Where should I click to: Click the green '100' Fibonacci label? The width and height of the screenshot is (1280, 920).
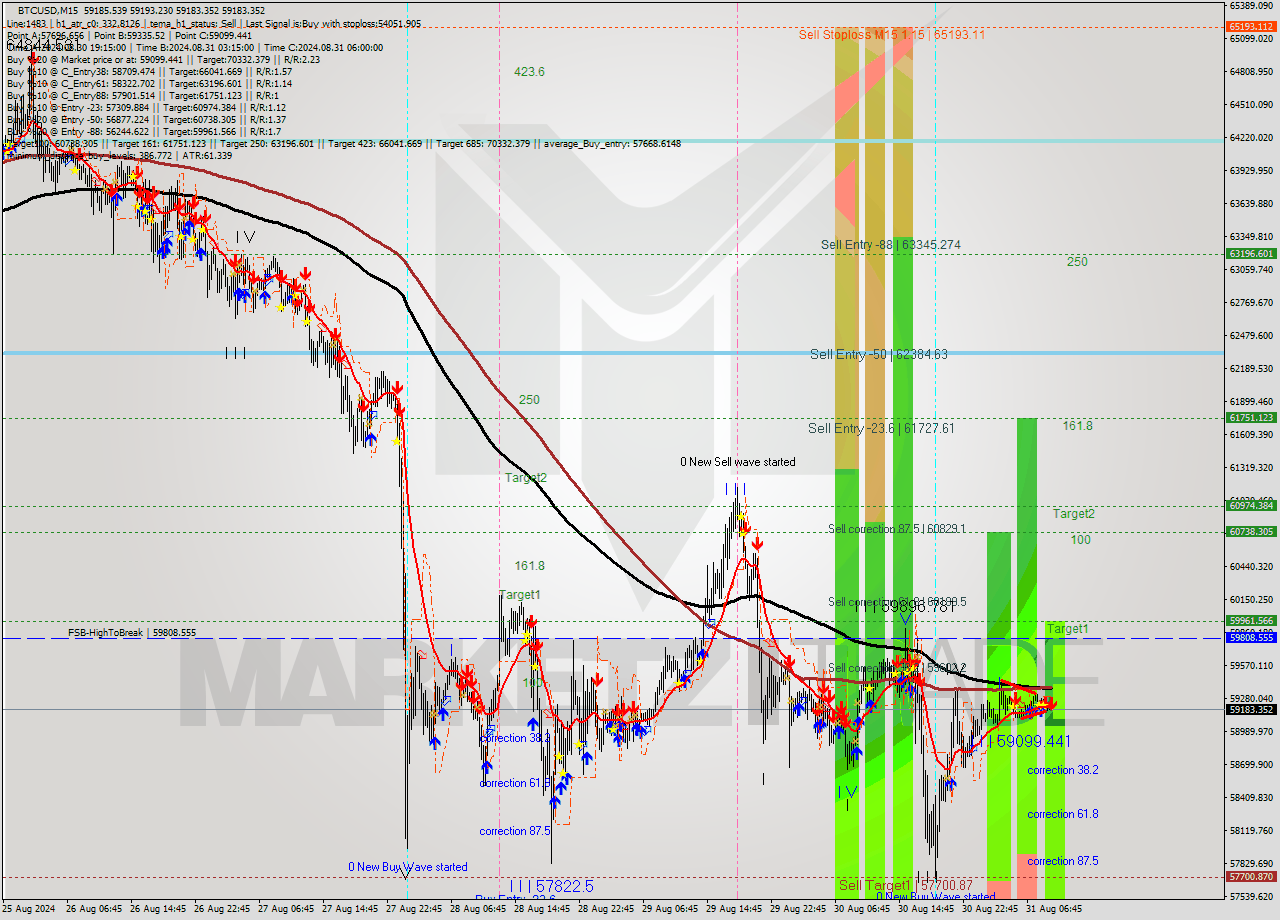pyautogui.click(x=1081, y=539)
